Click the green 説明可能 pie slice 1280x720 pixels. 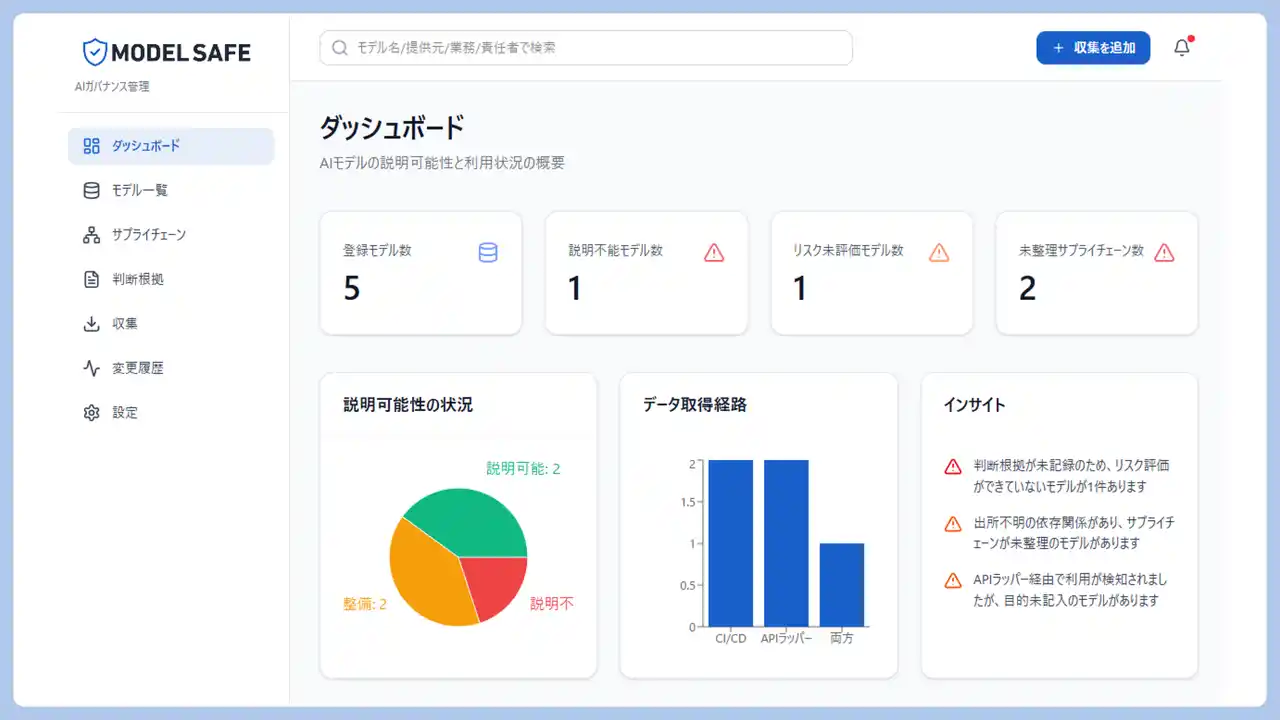pyautogui.click(x=470, y=520)
